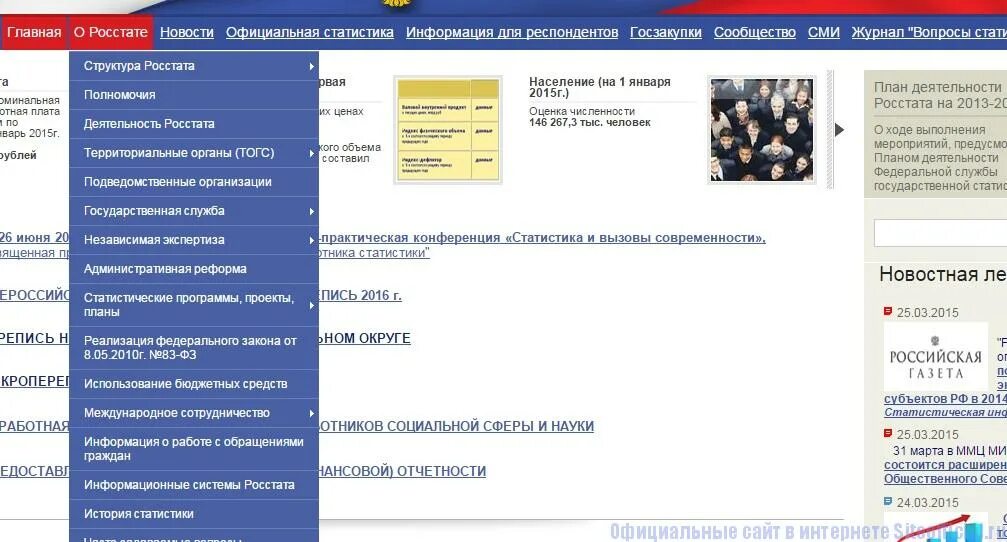
Task: Open Информация о работе с обращениями граждан
Action: (194, 449)
